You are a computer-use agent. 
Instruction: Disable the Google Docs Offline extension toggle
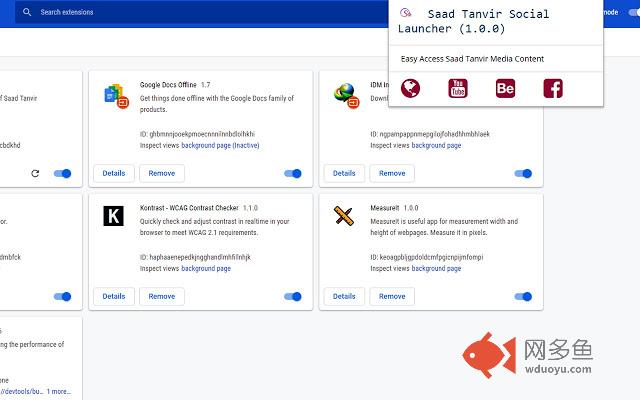[x=293, y=173]
